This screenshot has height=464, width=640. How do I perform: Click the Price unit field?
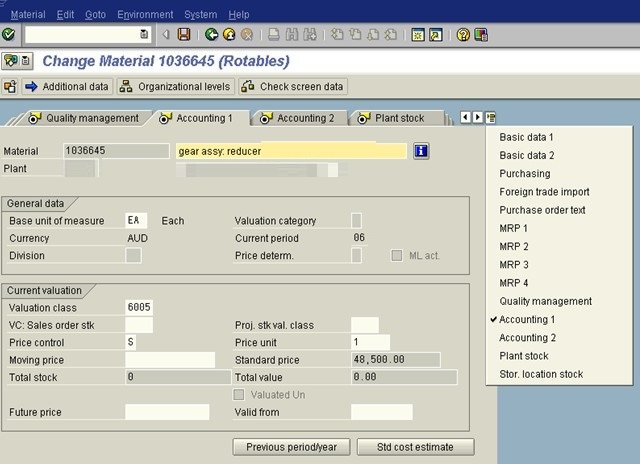coord(370,342)
